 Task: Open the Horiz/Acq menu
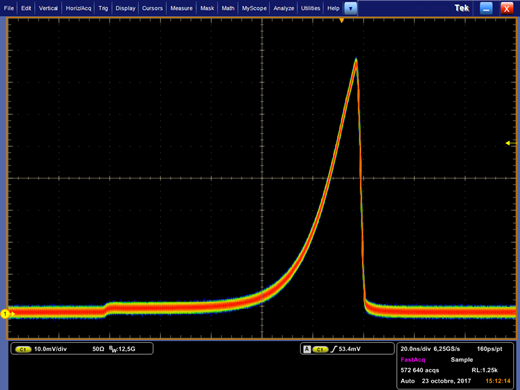tap(78, 8)
